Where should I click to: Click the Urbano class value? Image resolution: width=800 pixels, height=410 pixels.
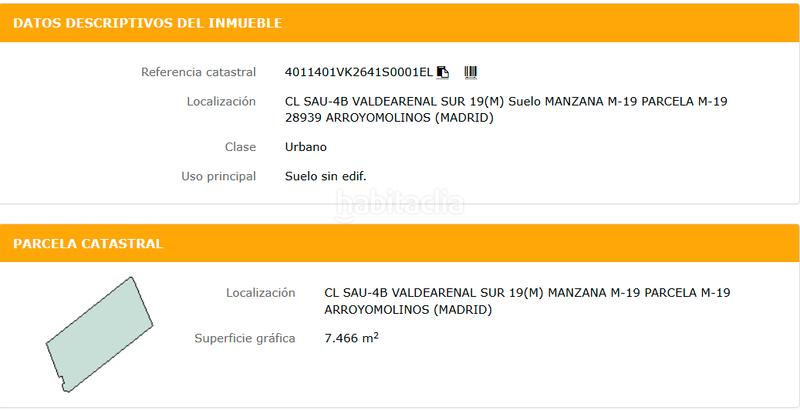pos(306,147)
